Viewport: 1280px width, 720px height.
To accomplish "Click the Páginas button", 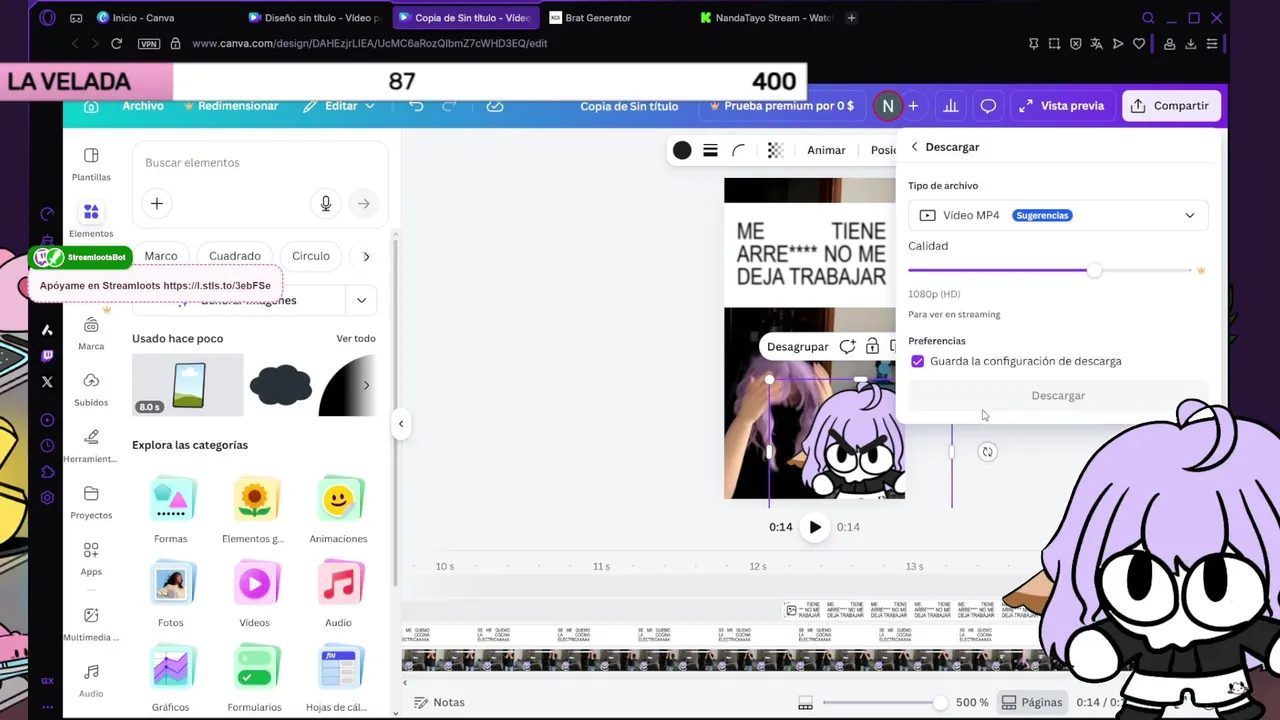I will [1033, 703].
